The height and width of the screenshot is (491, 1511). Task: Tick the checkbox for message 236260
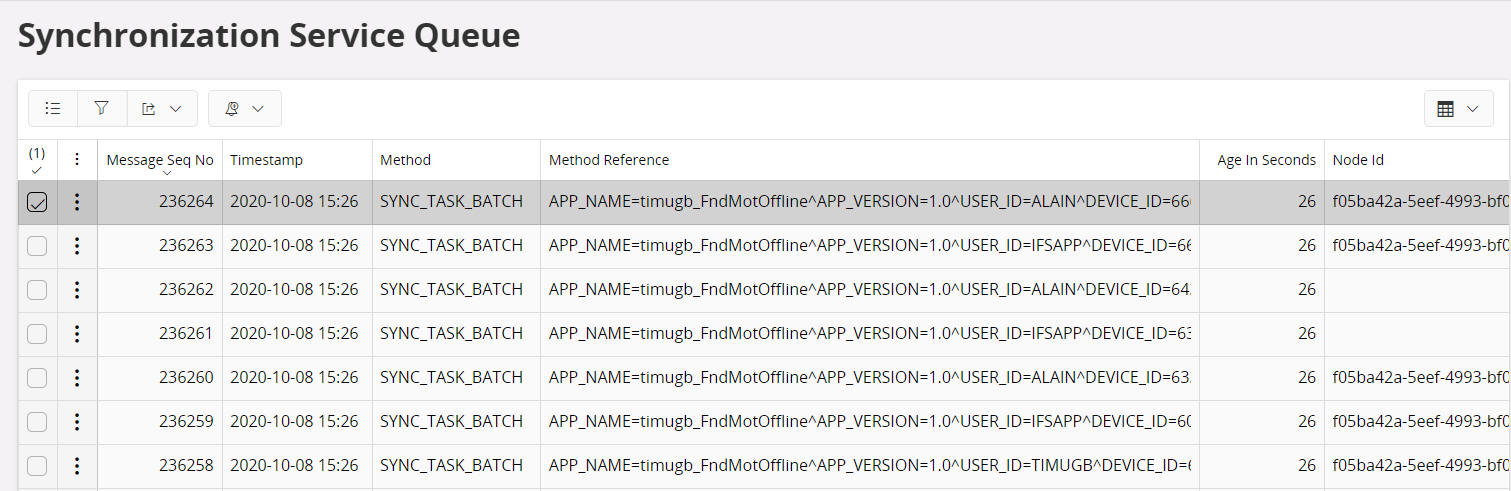[37, 378]
